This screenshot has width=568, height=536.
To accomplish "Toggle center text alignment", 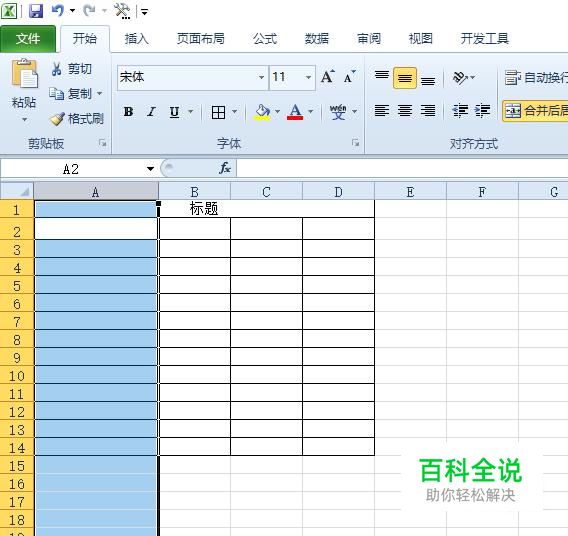I will click(x=405, y=110).
